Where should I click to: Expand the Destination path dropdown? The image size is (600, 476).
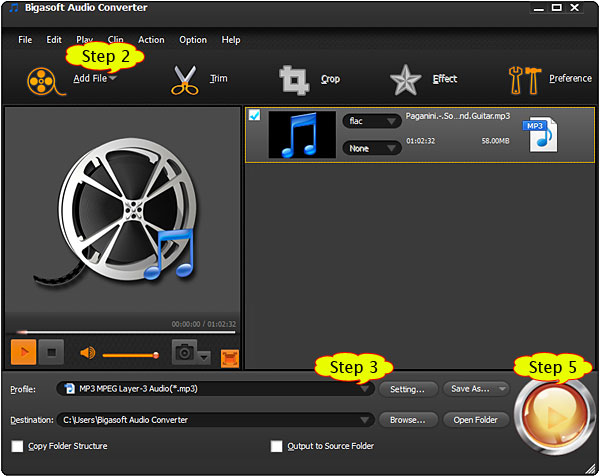pos(365,420)
